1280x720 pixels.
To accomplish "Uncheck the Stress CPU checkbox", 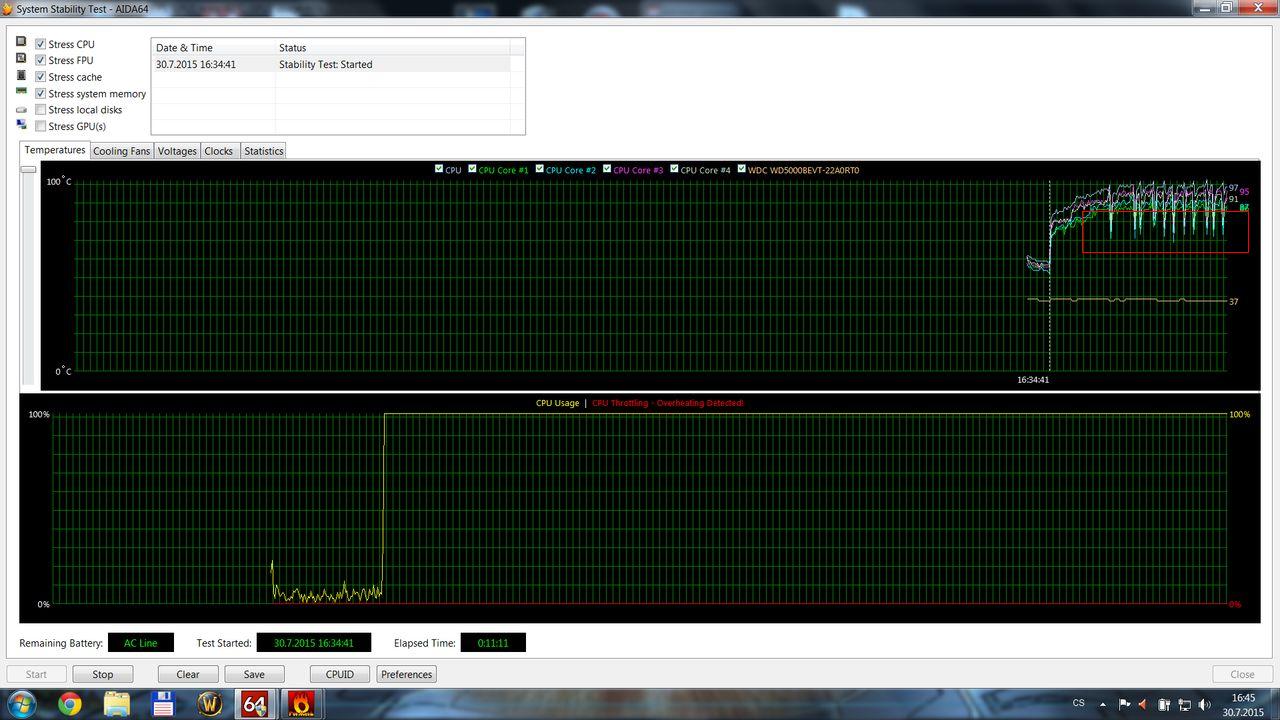I will point(40,44).
